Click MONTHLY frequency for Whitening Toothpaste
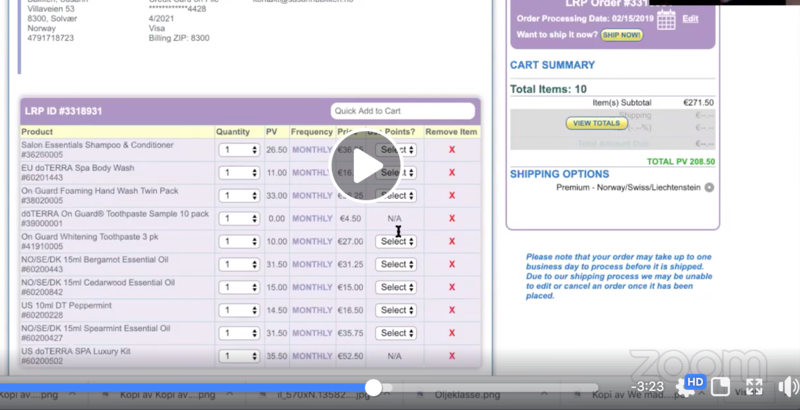This screenshot has width=800, height=410. (312, 241)
